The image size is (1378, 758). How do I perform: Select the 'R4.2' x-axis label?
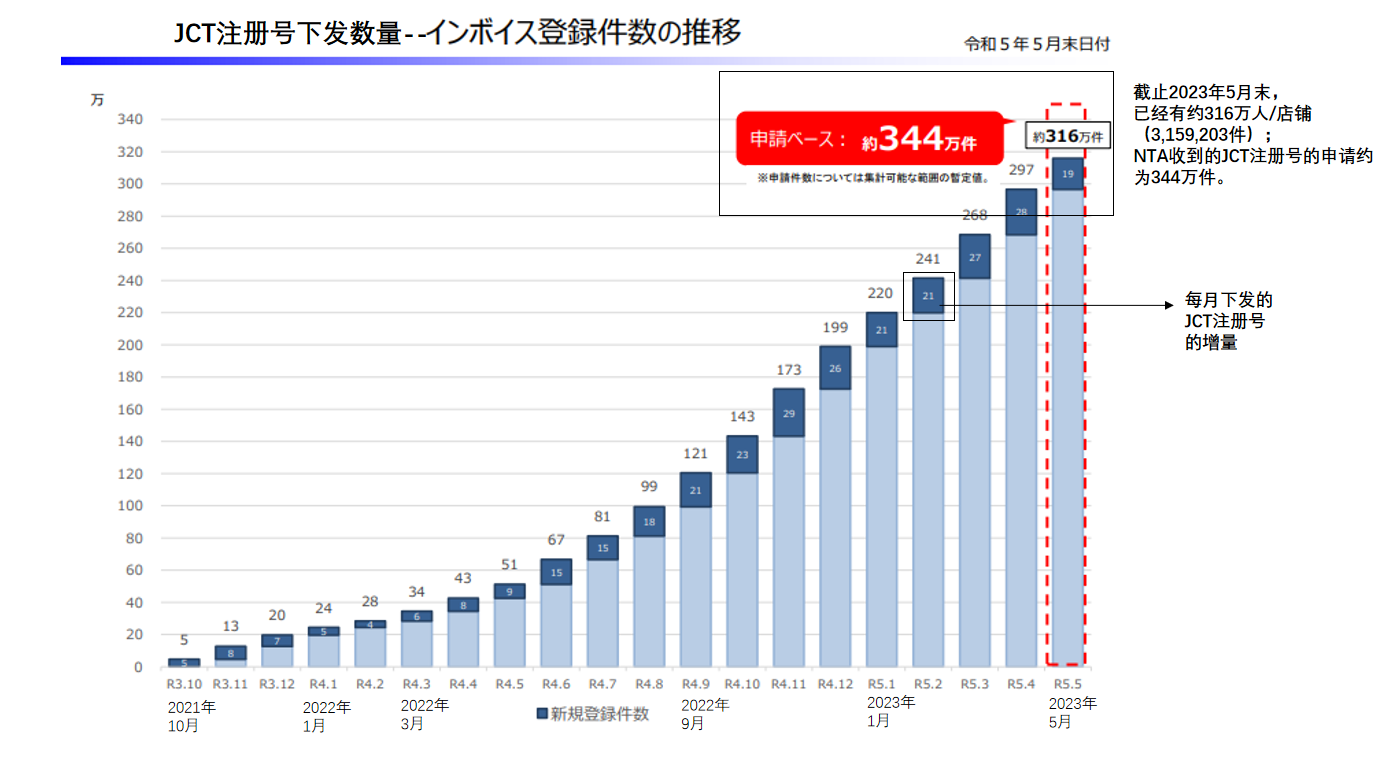(x=370, y=685)
